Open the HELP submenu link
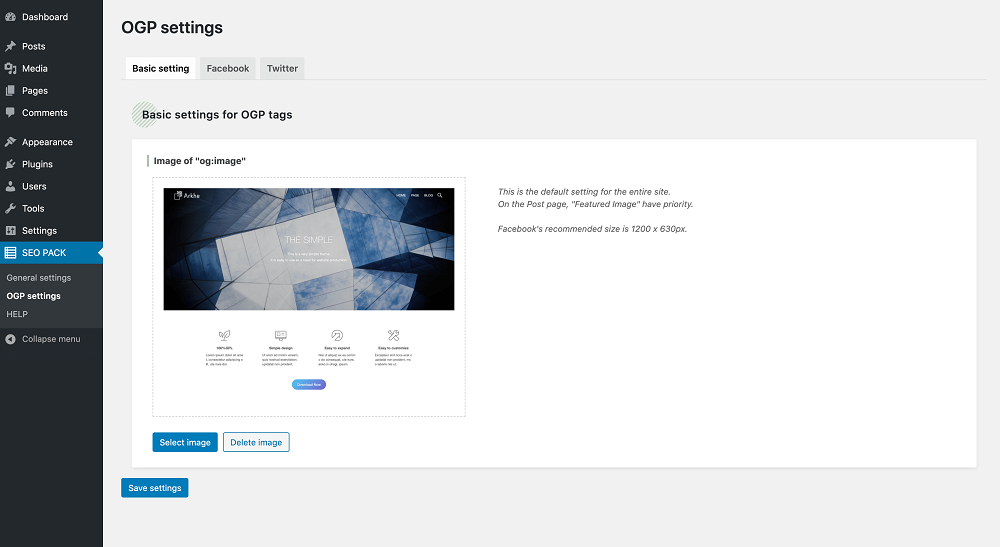Screen dimensions: 1000x547 (17, 314)
